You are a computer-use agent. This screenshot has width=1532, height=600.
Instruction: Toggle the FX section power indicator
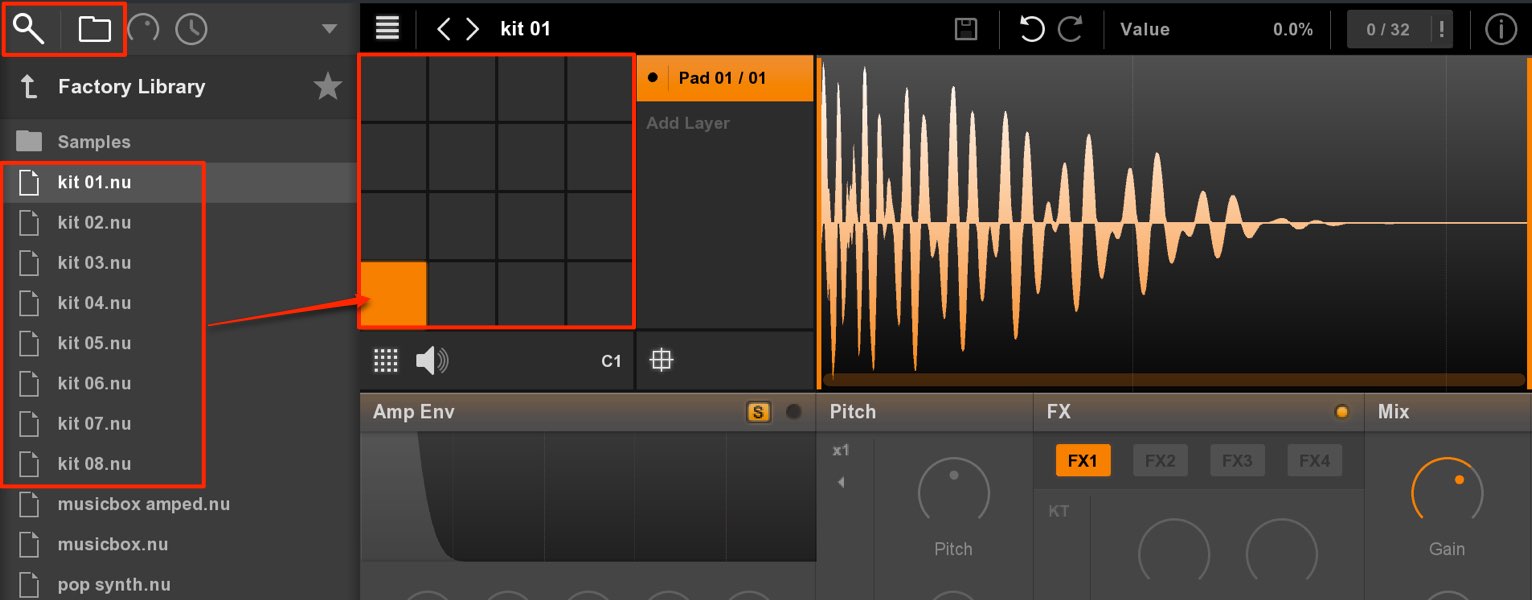point(1342,412)
